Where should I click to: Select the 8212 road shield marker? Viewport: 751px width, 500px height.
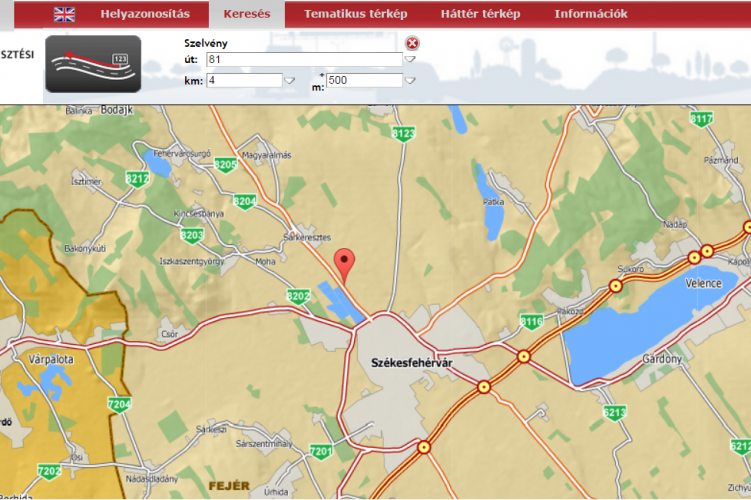(x=137, y=179)
